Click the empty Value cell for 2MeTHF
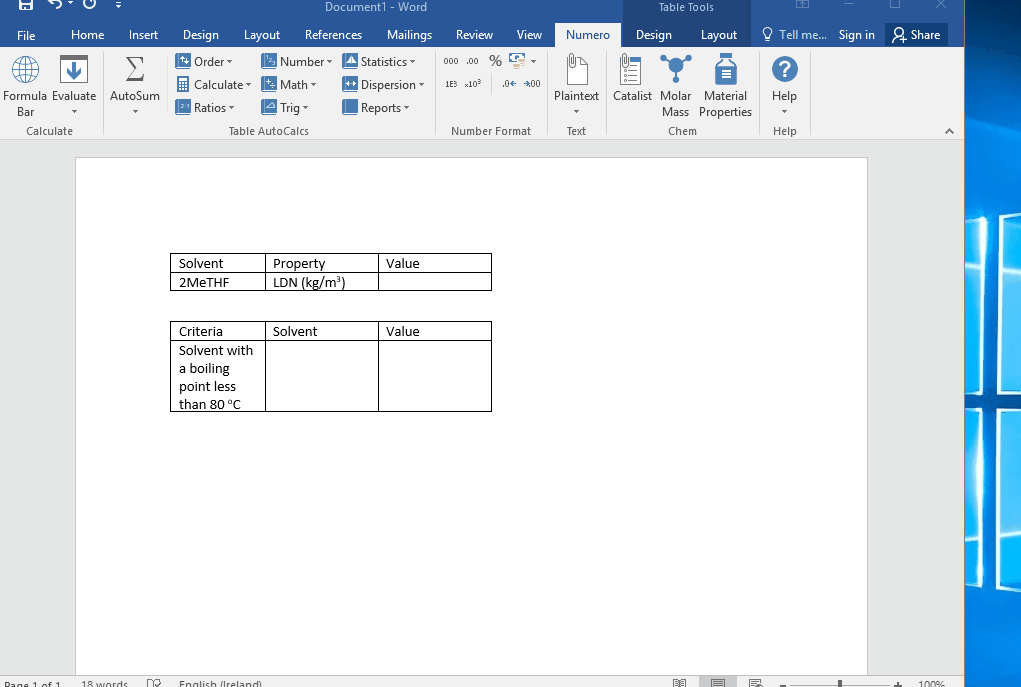 coord(434,282)
